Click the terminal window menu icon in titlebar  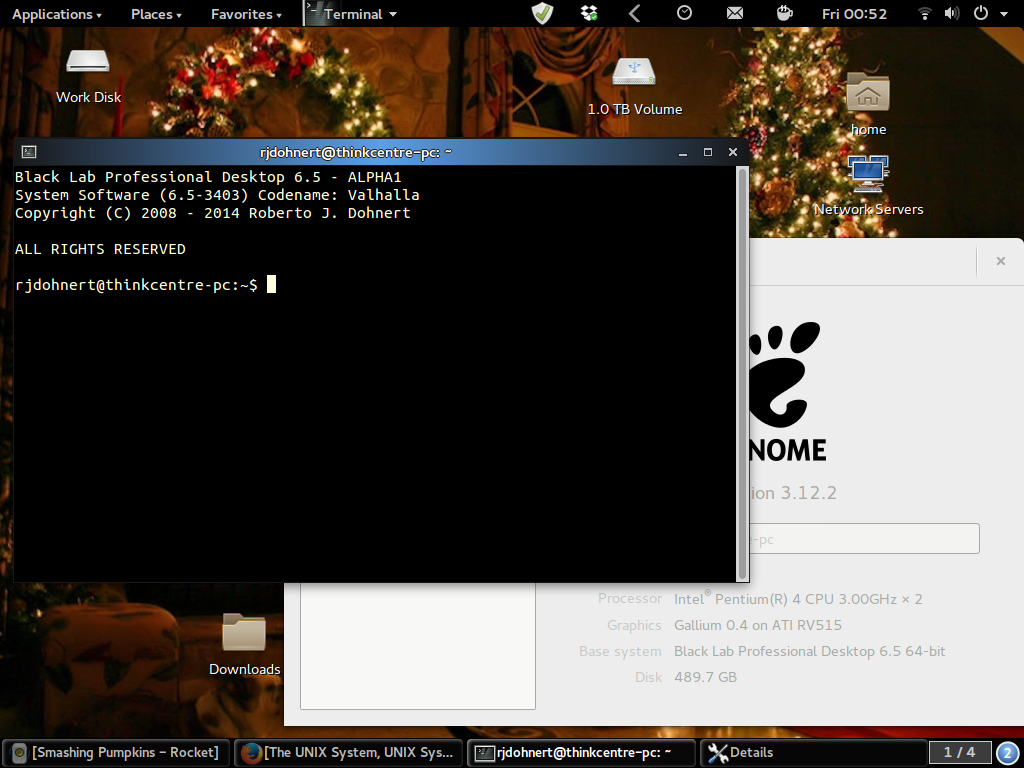(x=29, y=152)
